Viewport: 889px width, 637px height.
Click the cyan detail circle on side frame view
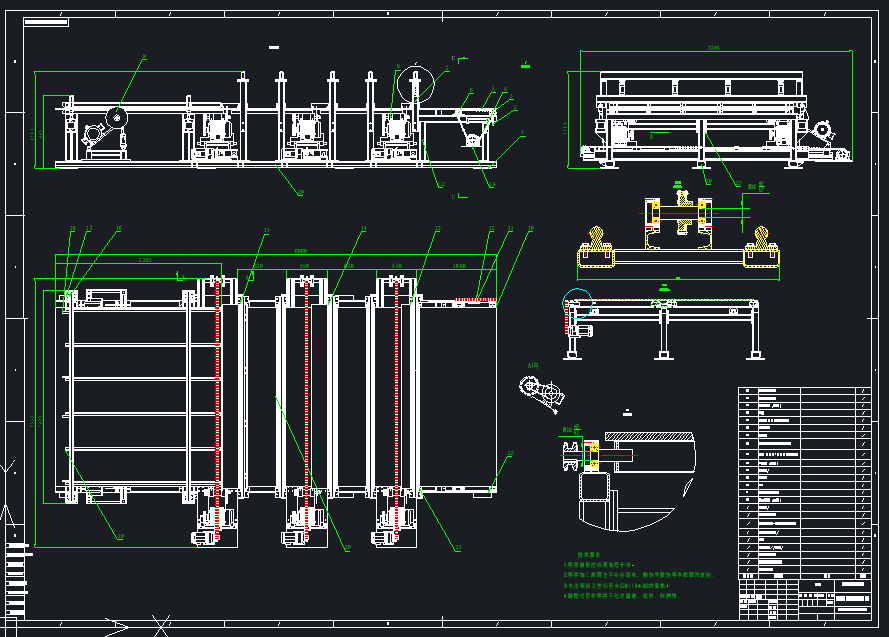tap(577, 303)
